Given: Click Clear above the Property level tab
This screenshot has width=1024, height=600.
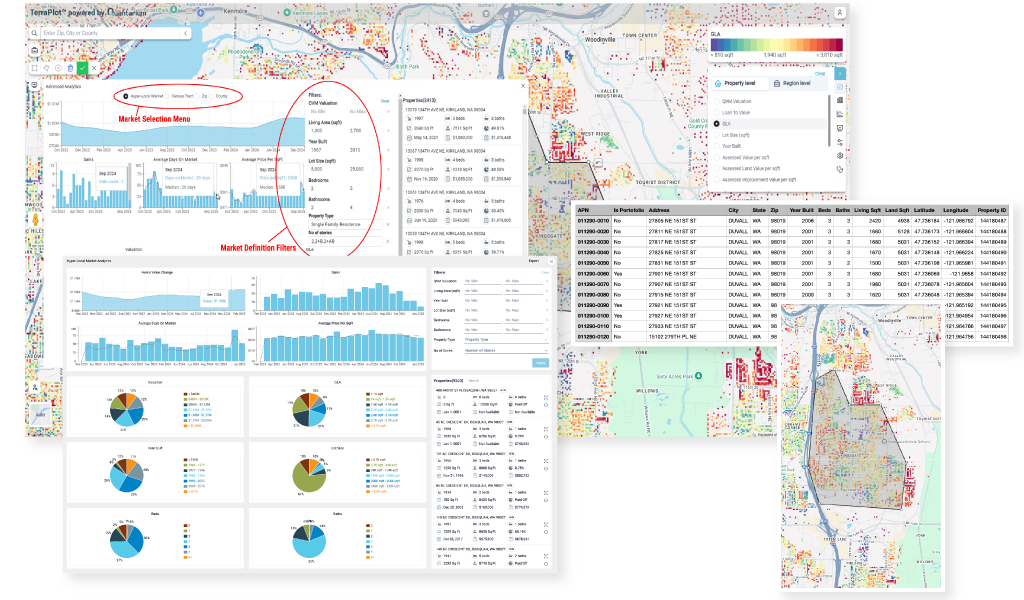Looking at the screenshot, I should pos(820,74).
